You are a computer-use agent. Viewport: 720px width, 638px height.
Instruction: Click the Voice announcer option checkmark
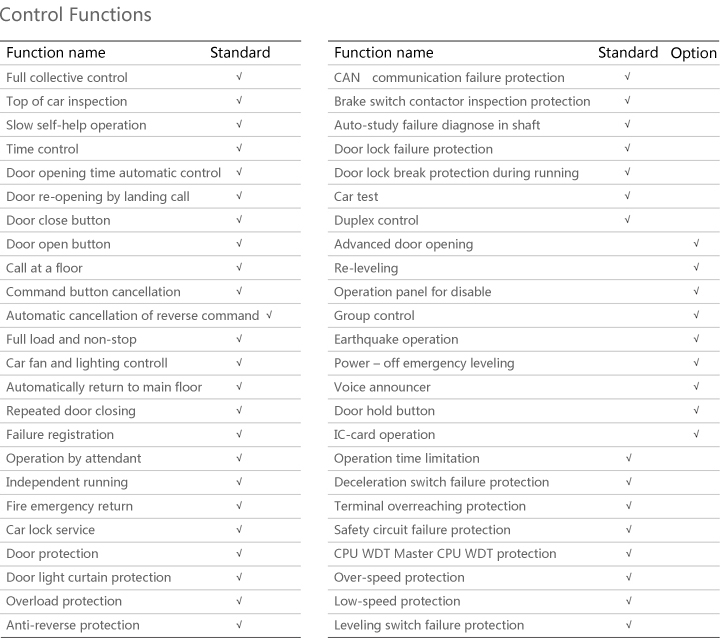(696, 386)
